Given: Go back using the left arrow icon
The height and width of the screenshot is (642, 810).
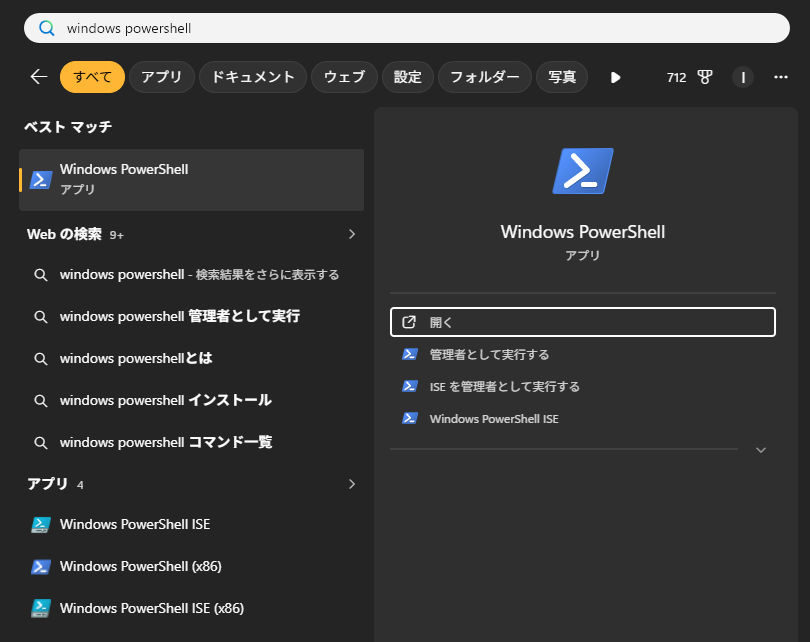Looking at the screenshot, I should pyautogui.click(x=39, y=77).
